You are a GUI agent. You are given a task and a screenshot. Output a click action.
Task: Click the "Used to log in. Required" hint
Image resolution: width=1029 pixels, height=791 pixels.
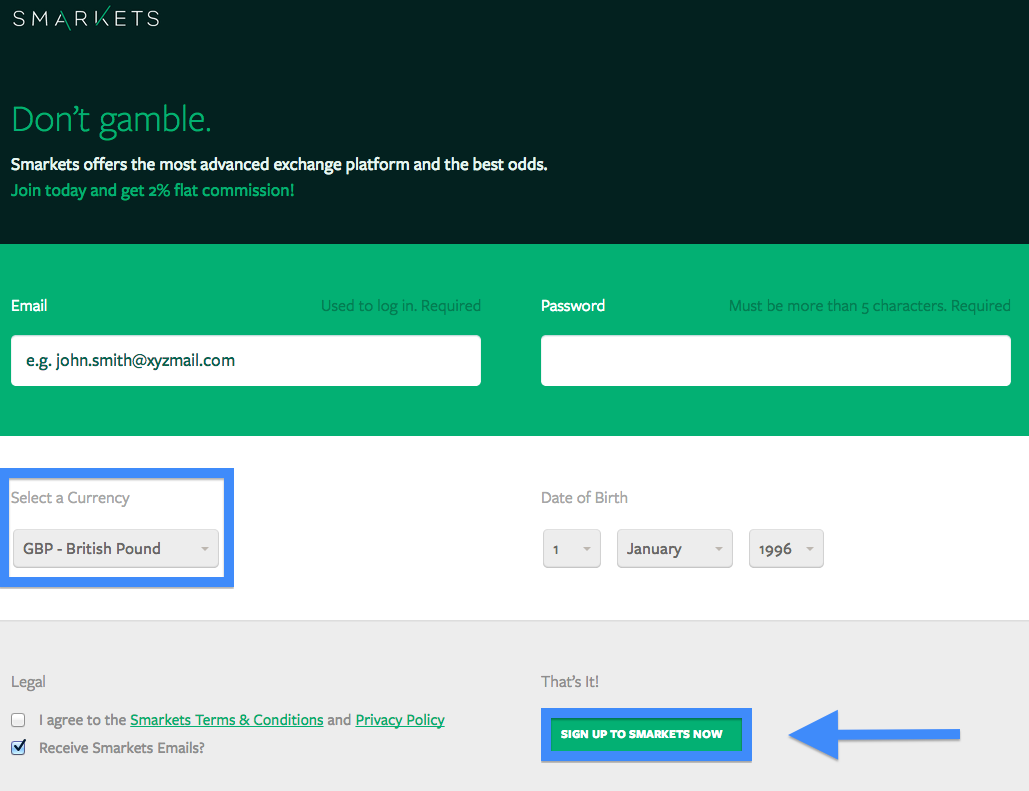(401, 306)
